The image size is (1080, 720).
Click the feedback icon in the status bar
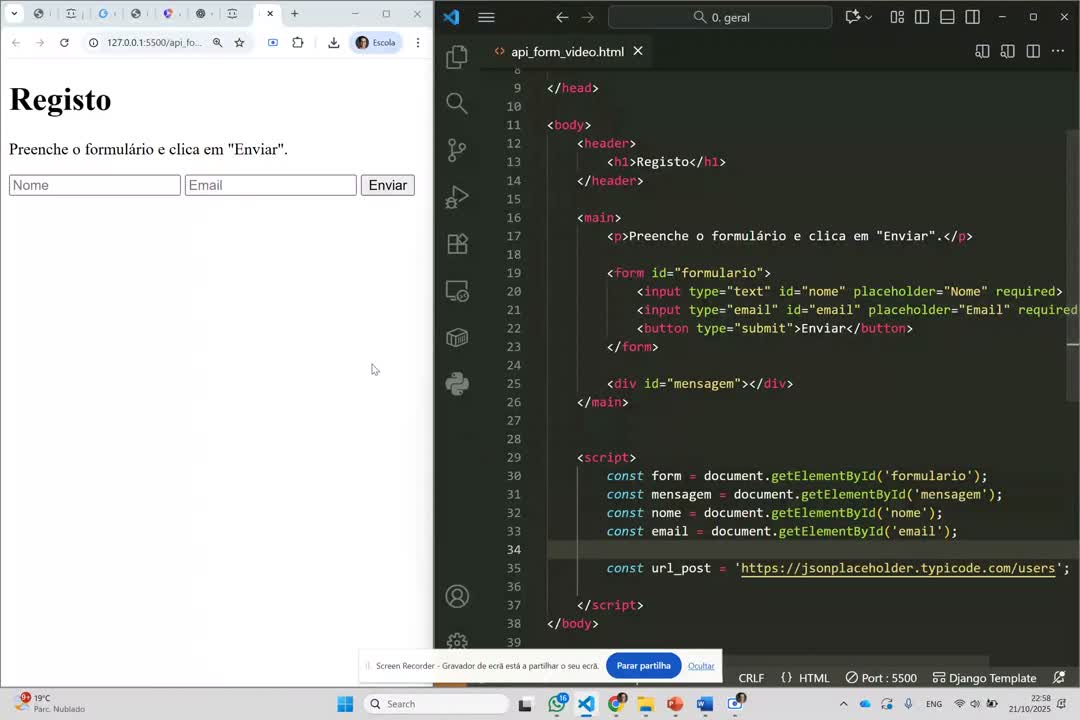pyautogui.click(x=1059, y=678)
